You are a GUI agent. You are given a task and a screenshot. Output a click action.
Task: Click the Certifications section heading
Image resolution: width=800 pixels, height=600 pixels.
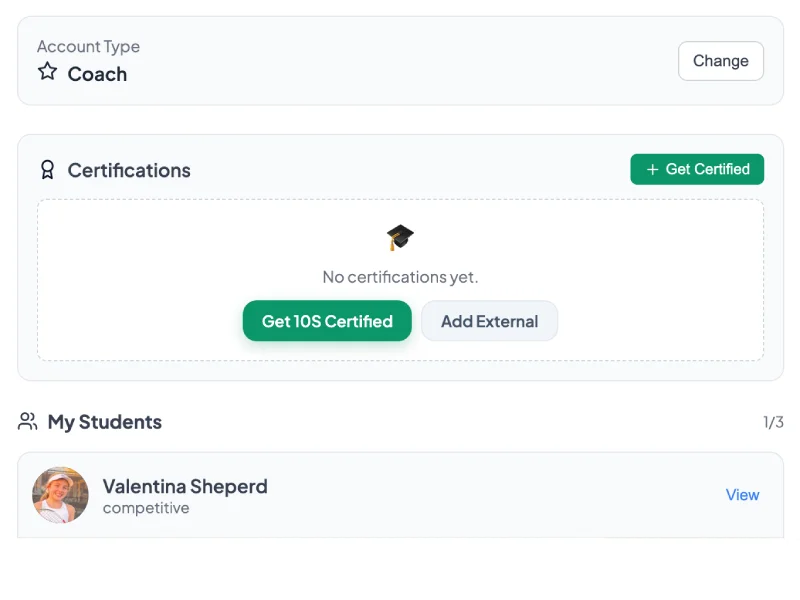(x=129, y=170)
